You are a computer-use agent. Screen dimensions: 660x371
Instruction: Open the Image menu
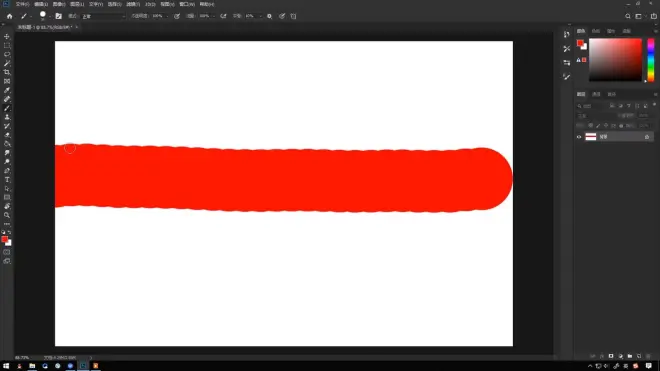59,4
